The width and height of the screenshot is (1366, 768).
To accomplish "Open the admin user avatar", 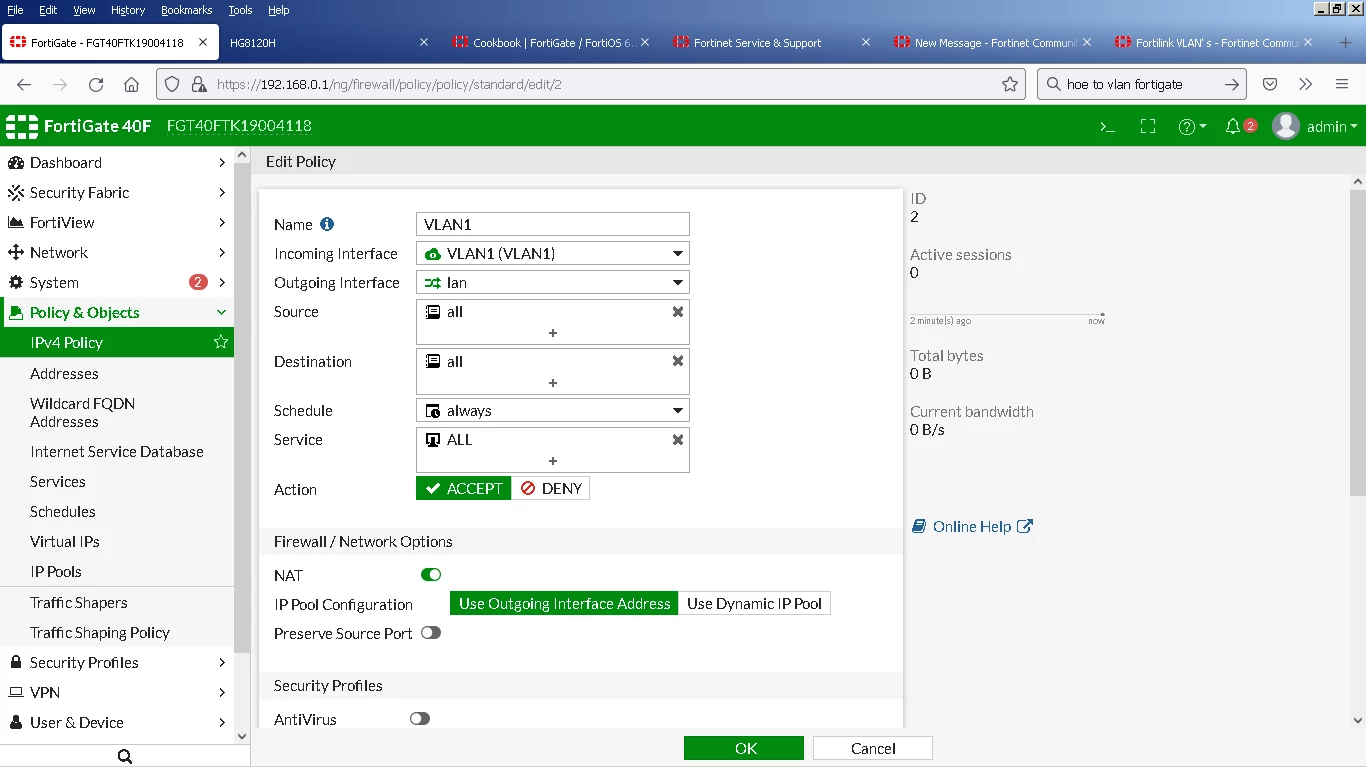I will (1286, 126).
